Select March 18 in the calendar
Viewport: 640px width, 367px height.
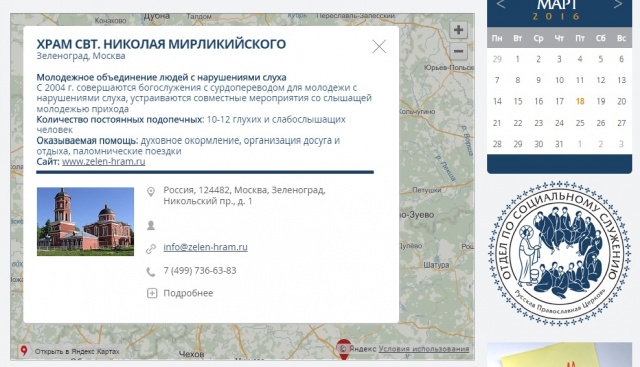(x=580, y=101)
